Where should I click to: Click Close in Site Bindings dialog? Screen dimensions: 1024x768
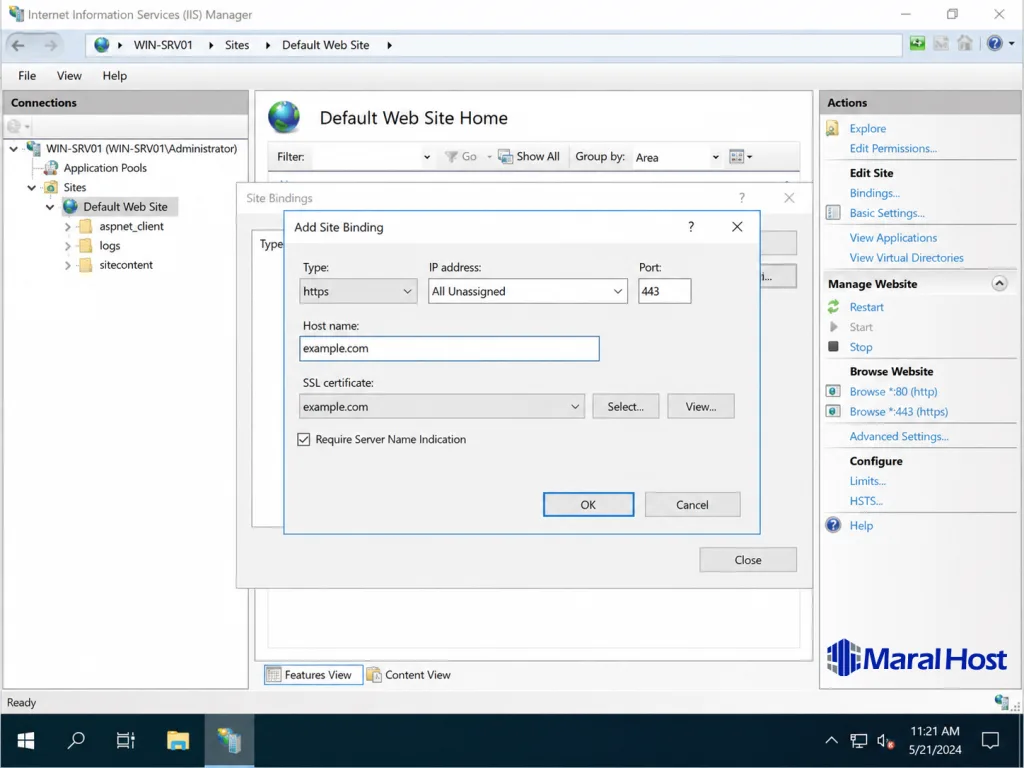(748, 560)
